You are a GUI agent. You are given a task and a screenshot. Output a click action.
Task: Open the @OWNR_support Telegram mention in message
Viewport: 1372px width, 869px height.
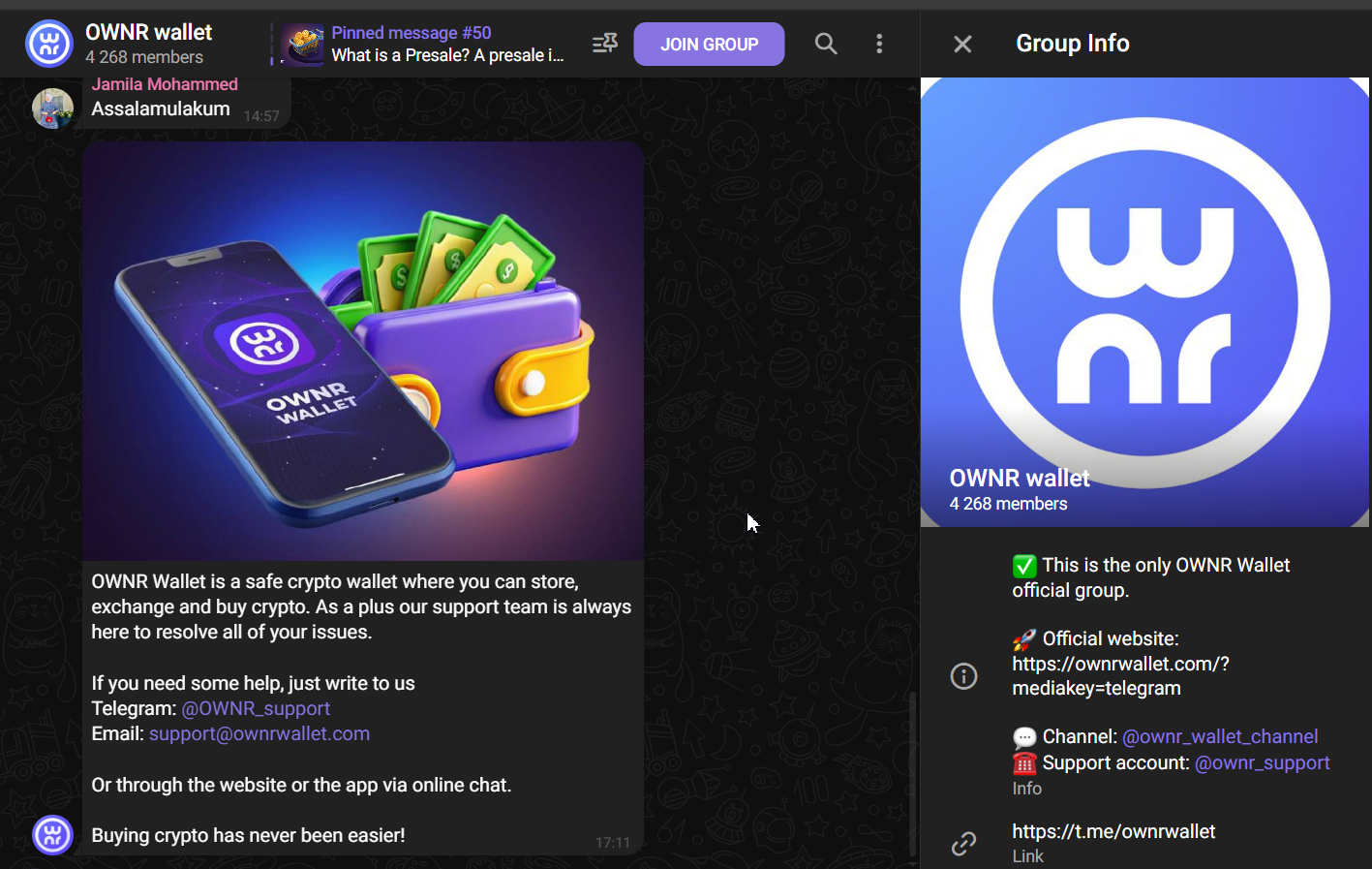point(256,708)
